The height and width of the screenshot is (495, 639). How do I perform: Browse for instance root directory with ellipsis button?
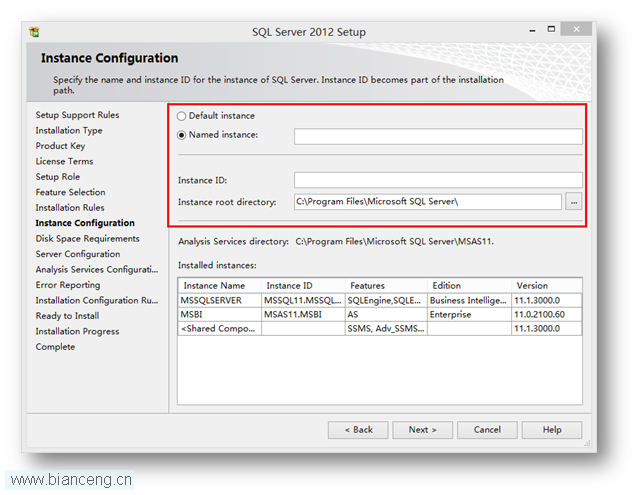point(573,202)
